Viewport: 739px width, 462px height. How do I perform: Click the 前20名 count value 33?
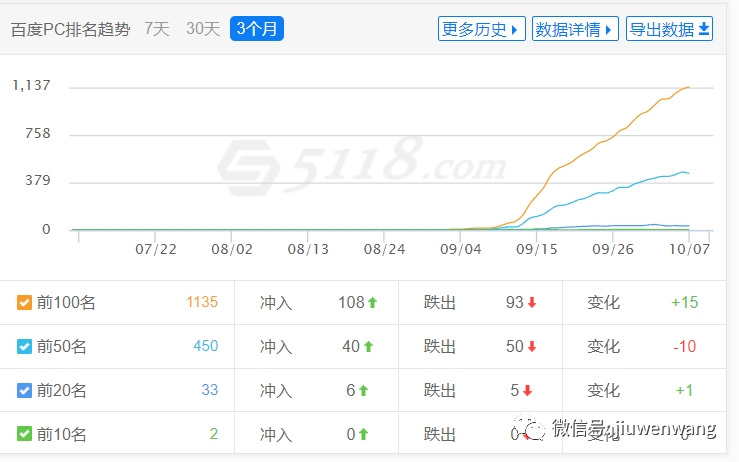click(x=210, y=390)
